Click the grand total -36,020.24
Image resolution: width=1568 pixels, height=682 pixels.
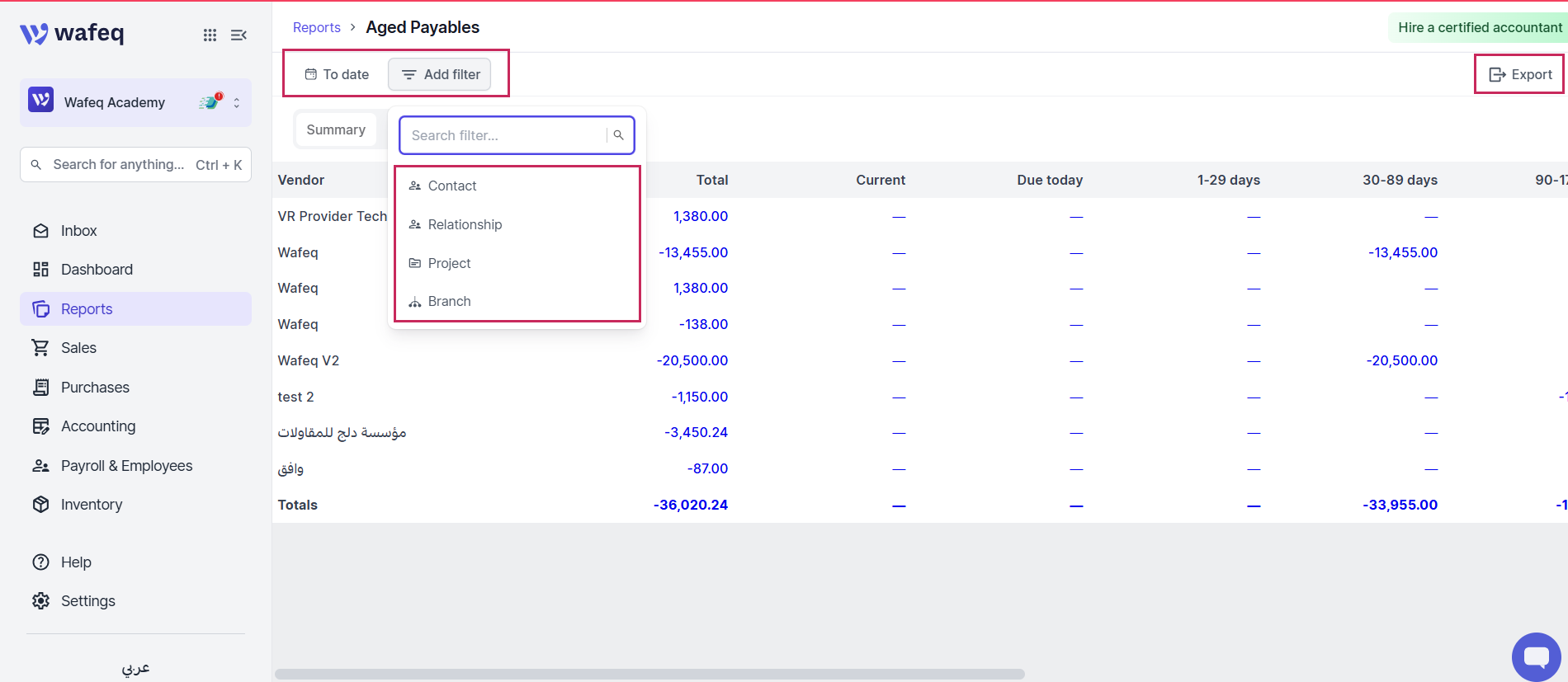691,505
